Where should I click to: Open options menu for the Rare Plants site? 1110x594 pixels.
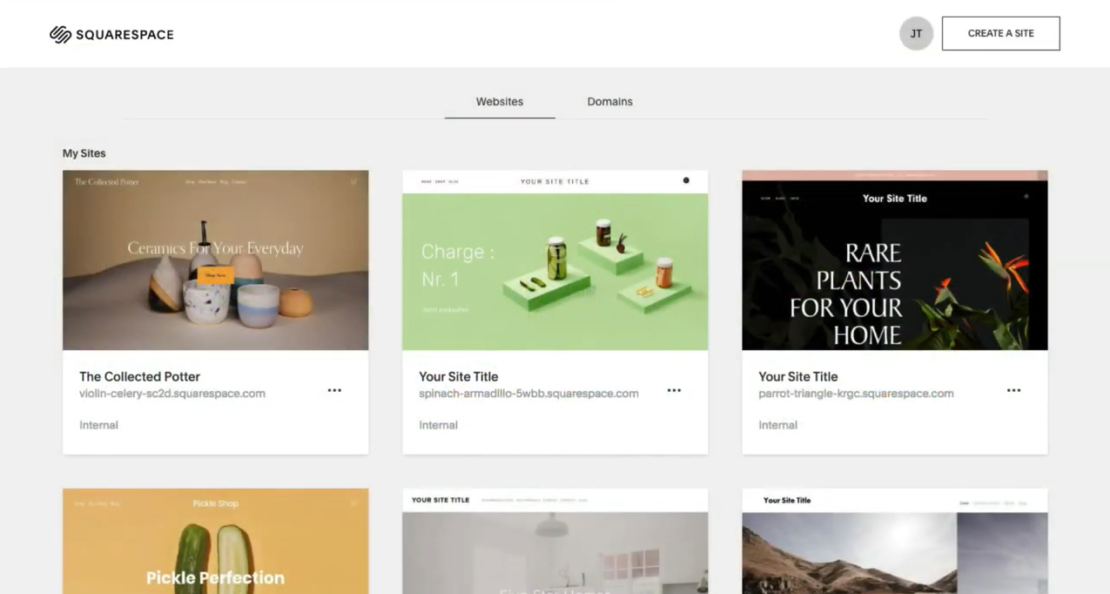1013,391
